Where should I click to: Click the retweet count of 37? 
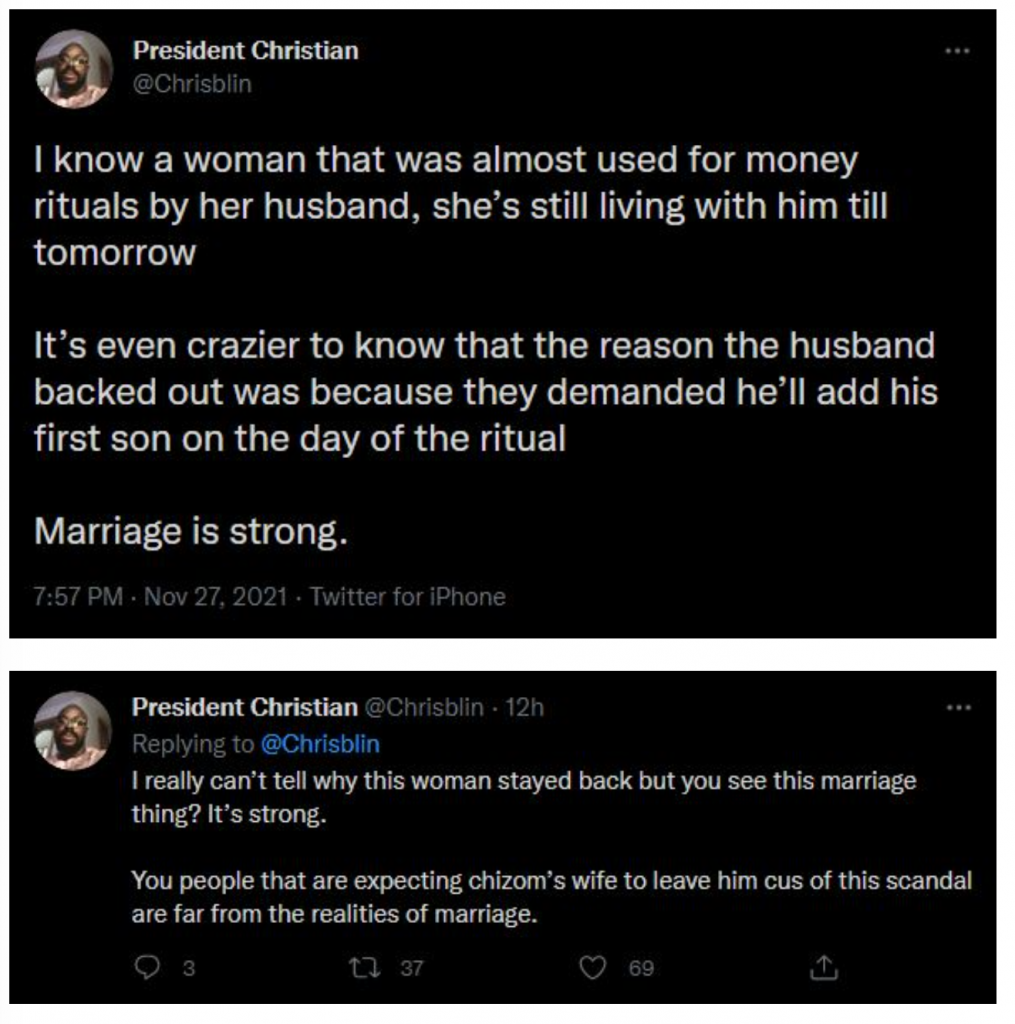[412, 968]
